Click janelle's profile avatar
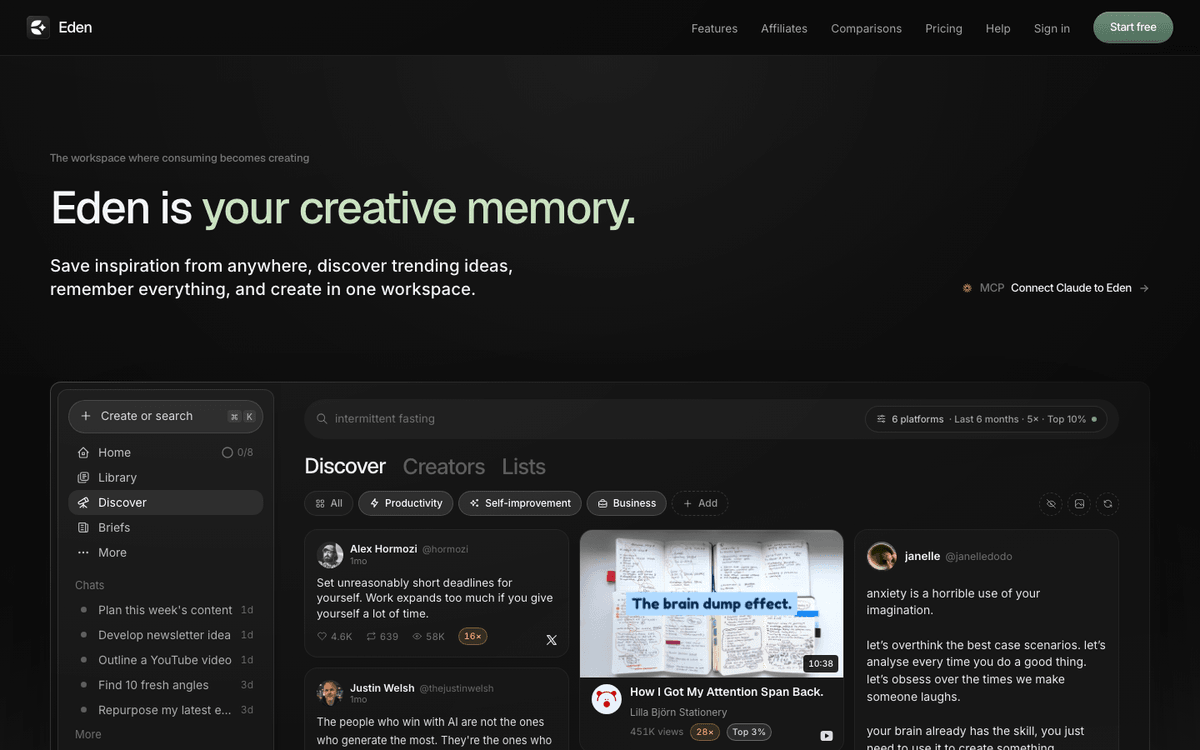This screenshot has width=1200, height=750. [x=881, y=556]
